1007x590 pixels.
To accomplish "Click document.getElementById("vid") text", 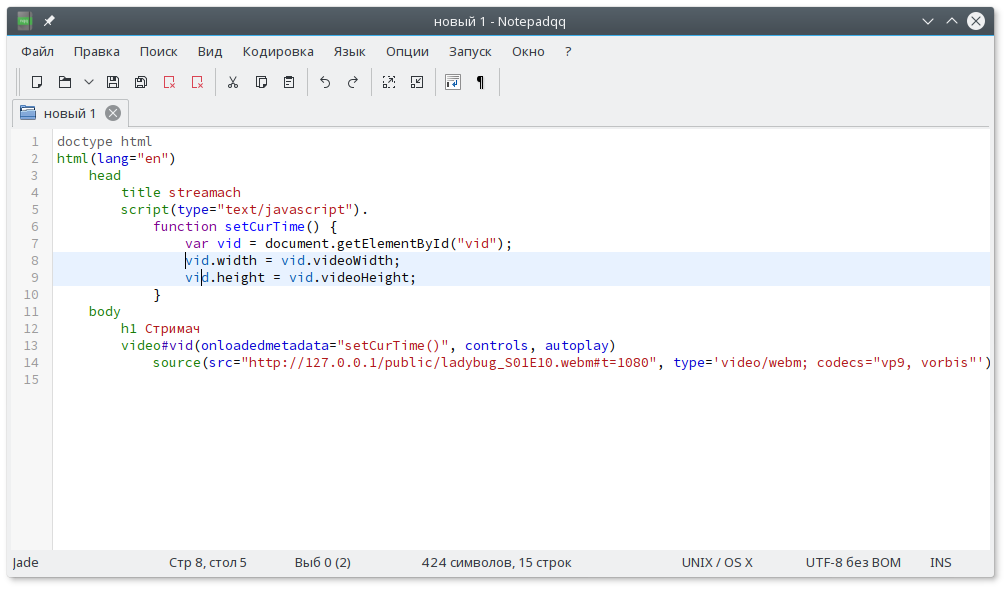I will (x=384, y=243).
